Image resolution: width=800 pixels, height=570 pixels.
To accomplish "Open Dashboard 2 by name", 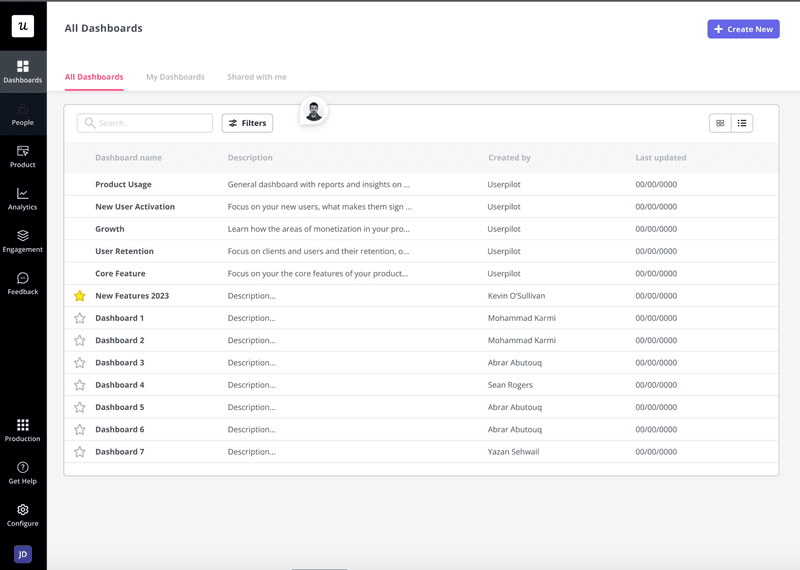I will coord(119,340).
